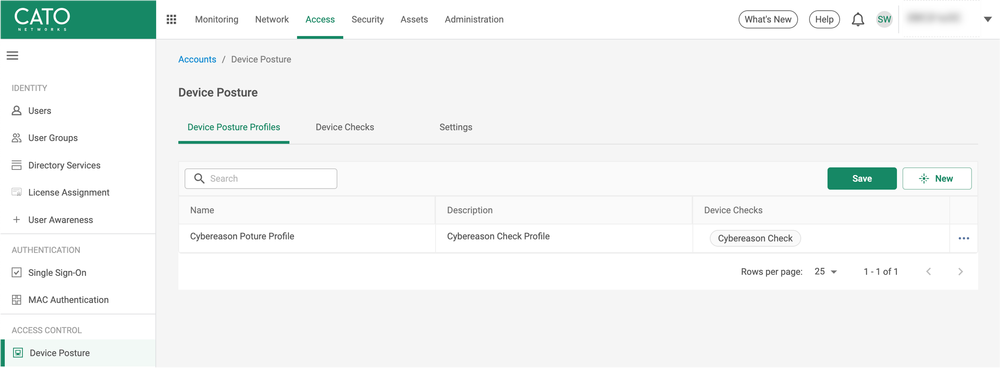Open User Awareness in the sidebar

pyautogui.click(x=61, y=220)
